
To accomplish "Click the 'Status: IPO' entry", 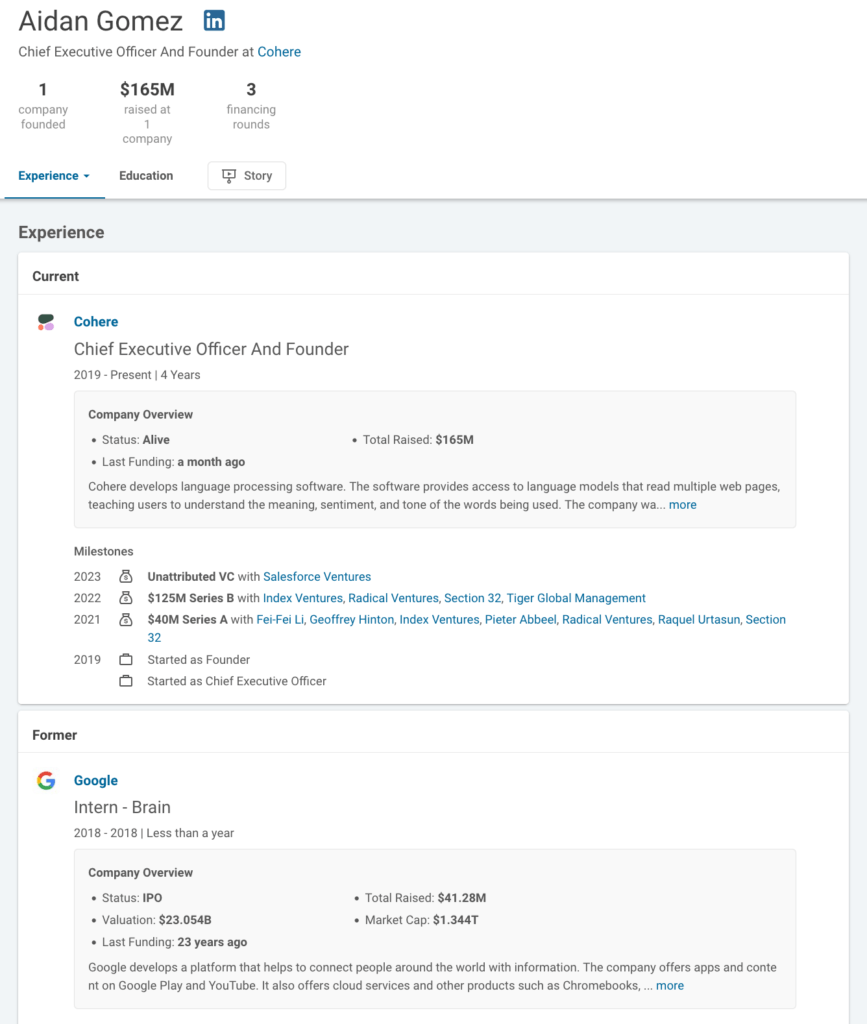I will point(132,898).
